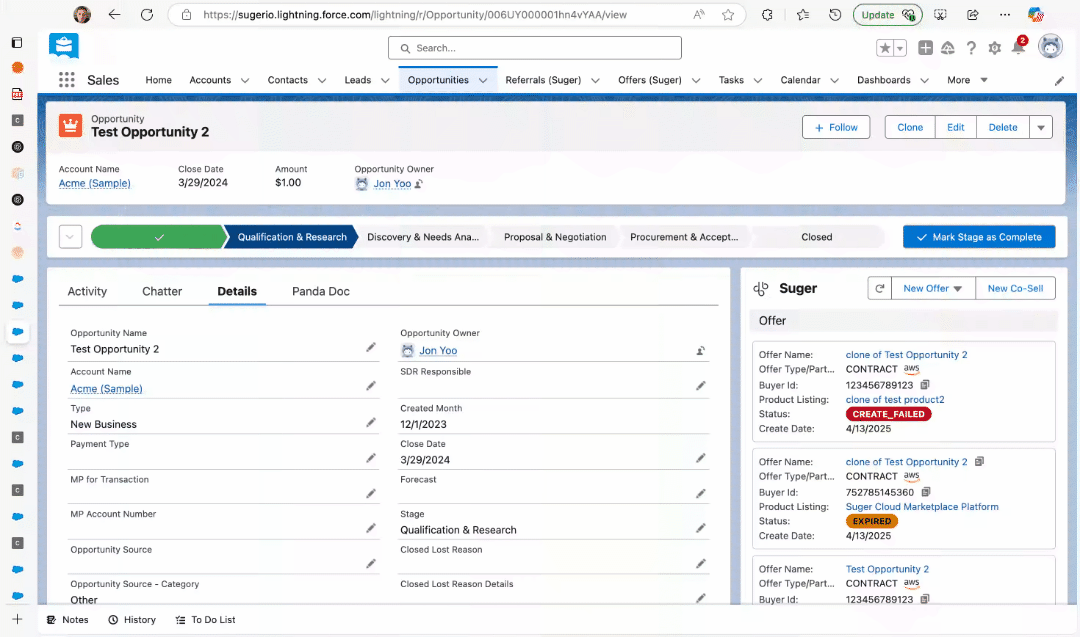Refresh the Suger panel
Screen dimensions: 1080x637
pyautogui.click(x=880, y=289)
